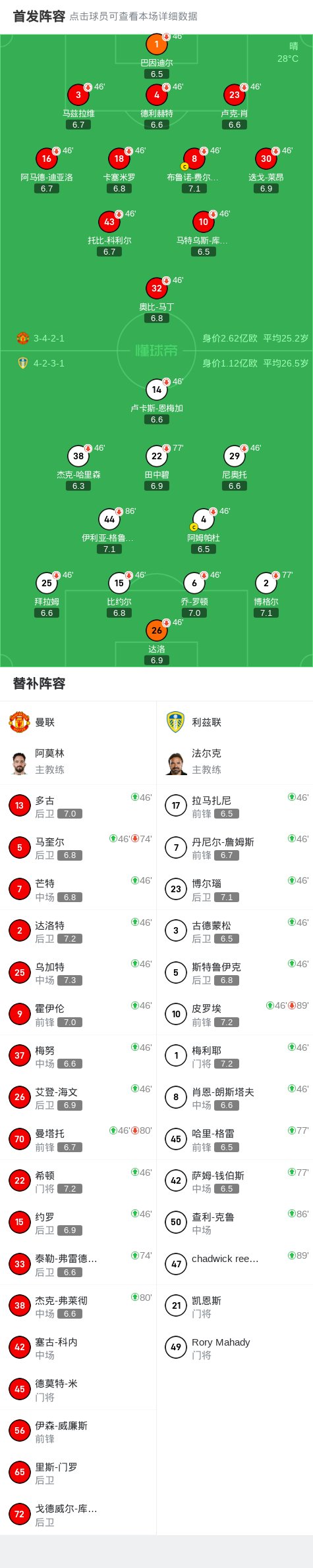Click the 6.5 rating badge under 巴因迪尔
This screenshot has height=1568, width=313.
click(157, 74)
